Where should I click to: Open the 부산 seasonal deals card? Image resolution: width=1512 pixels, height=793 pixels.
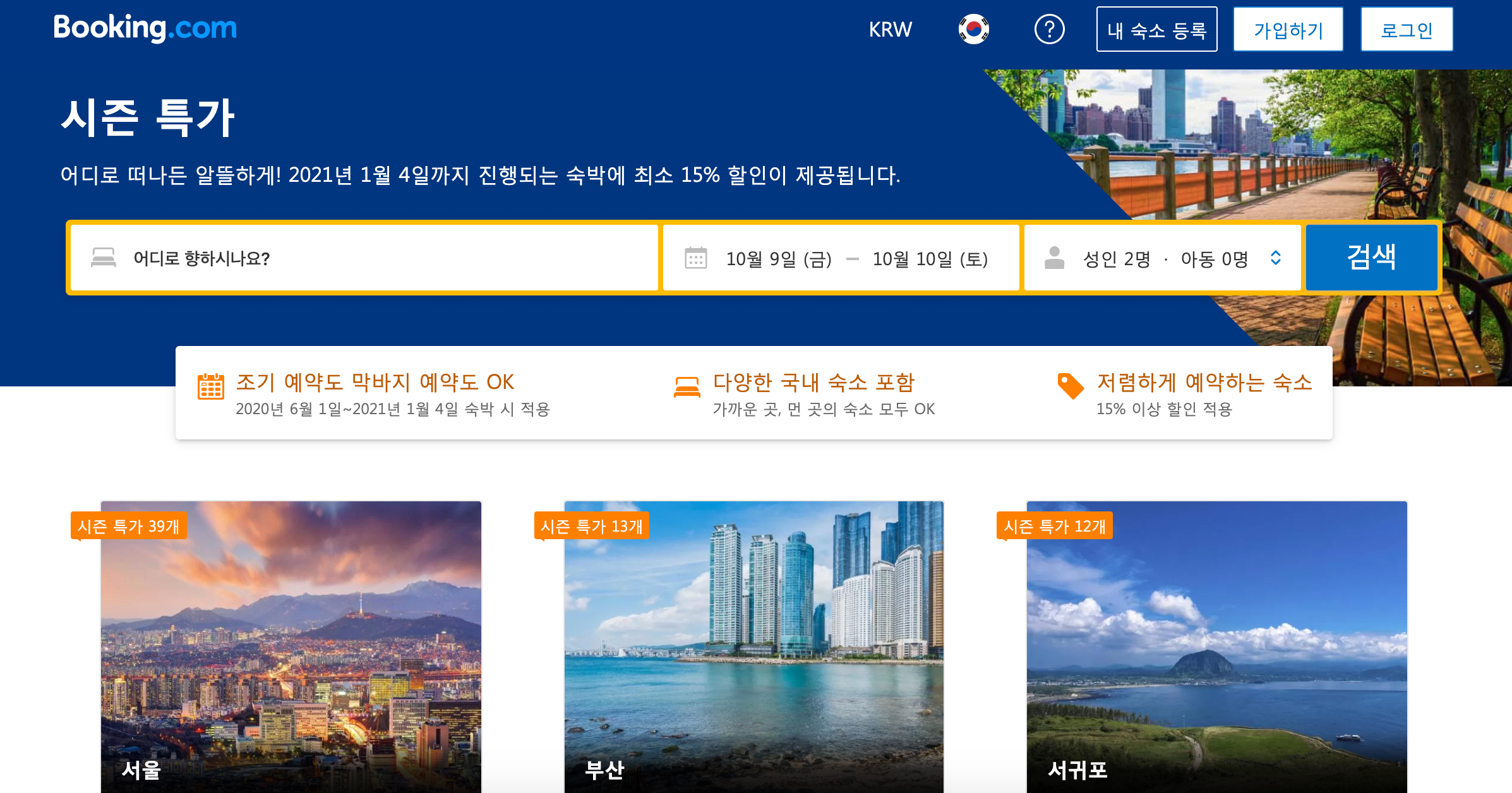click(753, 644)
